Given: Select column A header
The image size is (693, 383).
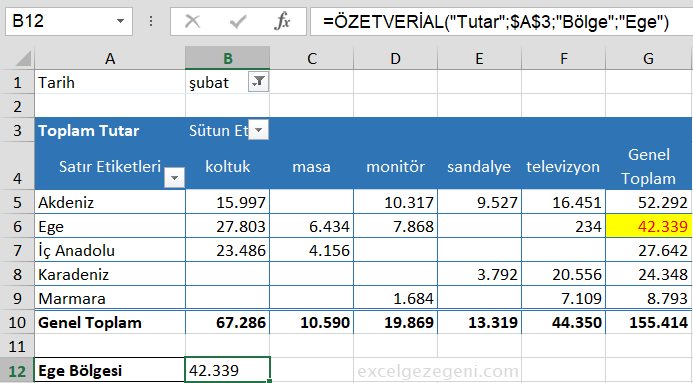Looking at the screenshot, I should (x=110, y=58).
